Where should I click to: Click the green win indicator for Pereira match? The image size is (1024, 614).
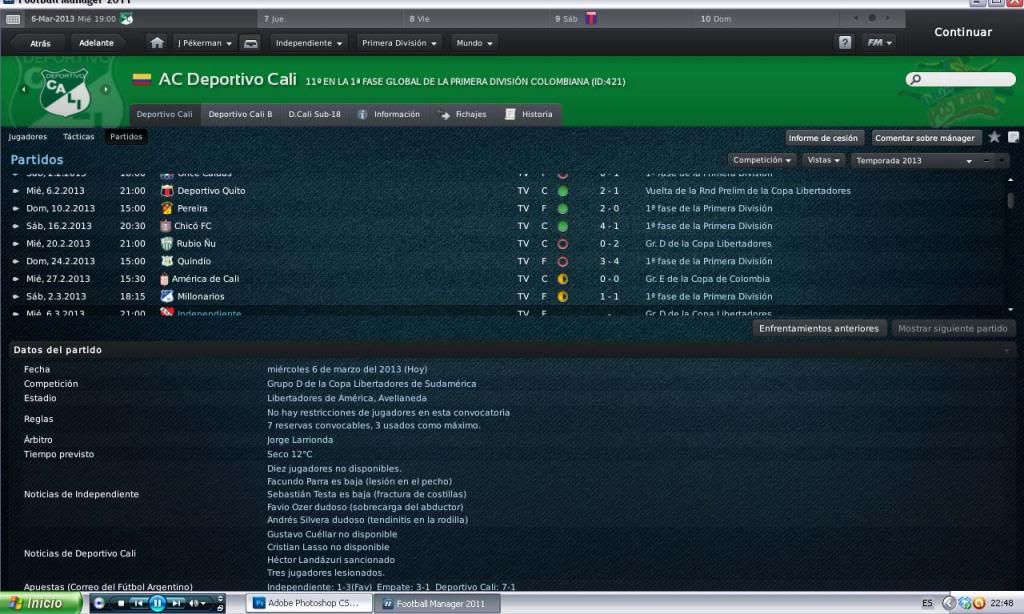pos(562,209)
